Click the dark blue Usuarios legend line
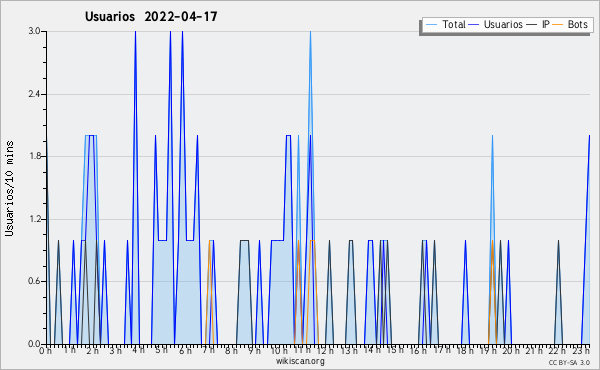 pyautogui.click(x=474, y=25)
